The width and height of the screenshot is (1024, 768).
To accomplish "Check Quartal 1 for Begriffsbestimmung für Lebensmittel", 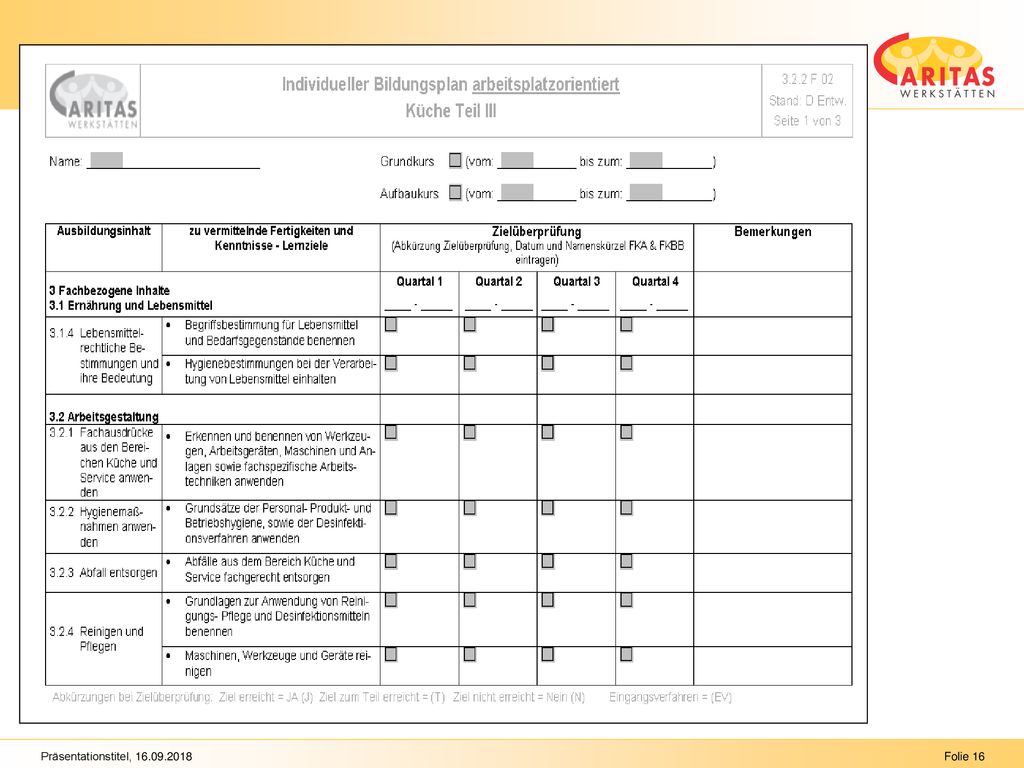I will coord(391,325).
